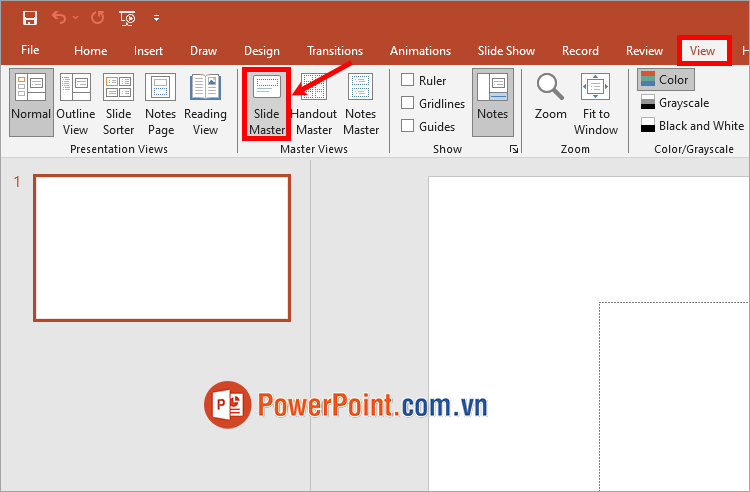Screen dimensions: 750x492
Task: Select Black and White mode
Action: 692,125
